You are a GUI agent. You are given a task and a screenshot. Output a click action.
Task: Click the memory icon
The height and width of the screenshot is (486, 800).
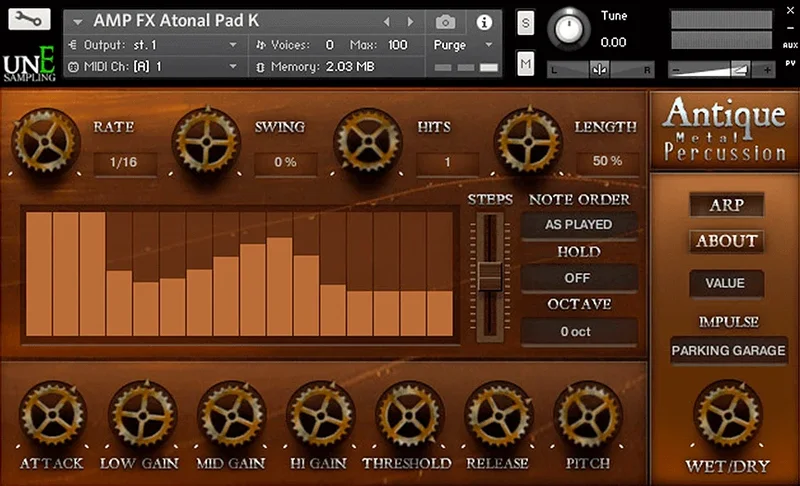pos(260,67)
